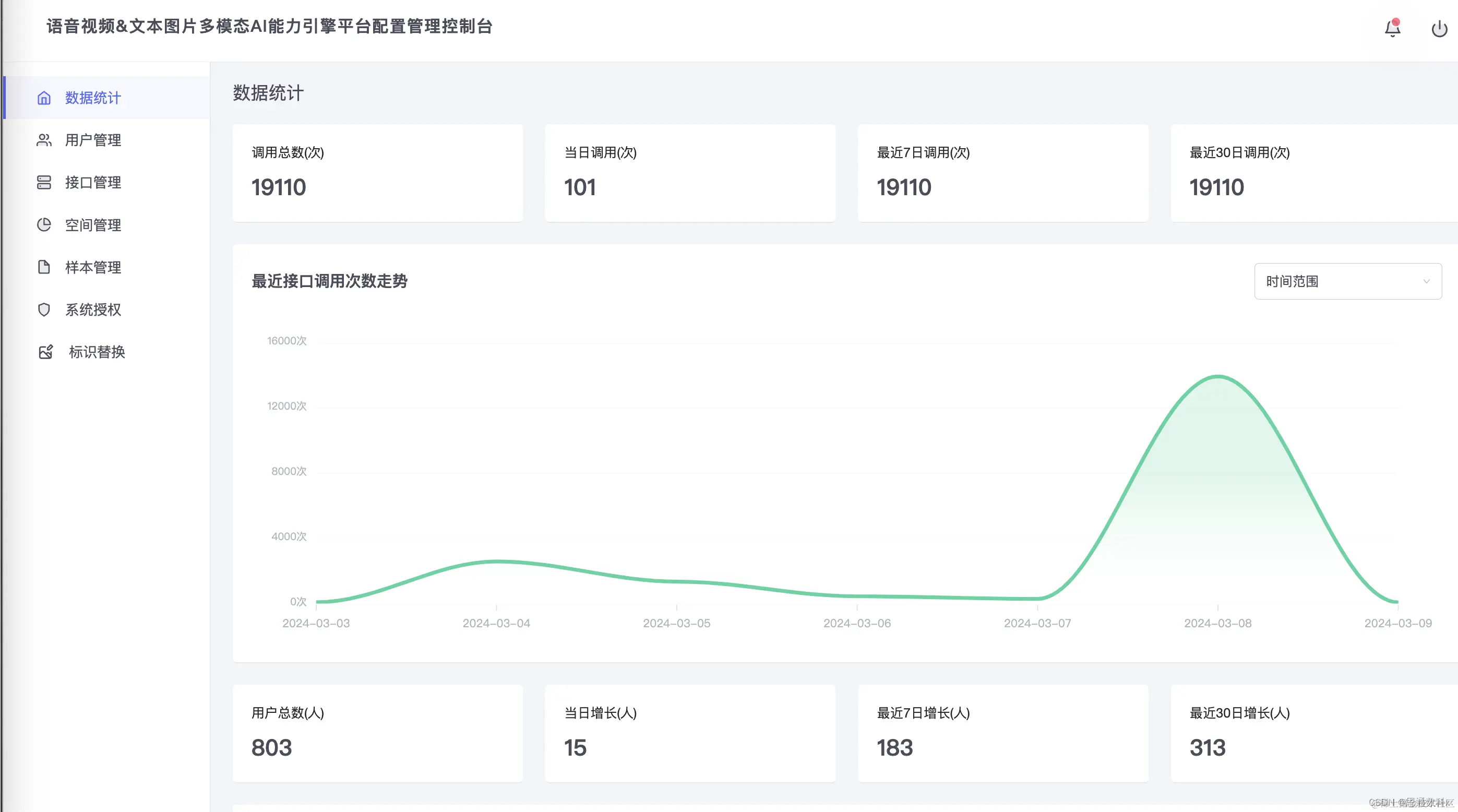Open the 标识替换 sidebar entry

tap(97, 352)
